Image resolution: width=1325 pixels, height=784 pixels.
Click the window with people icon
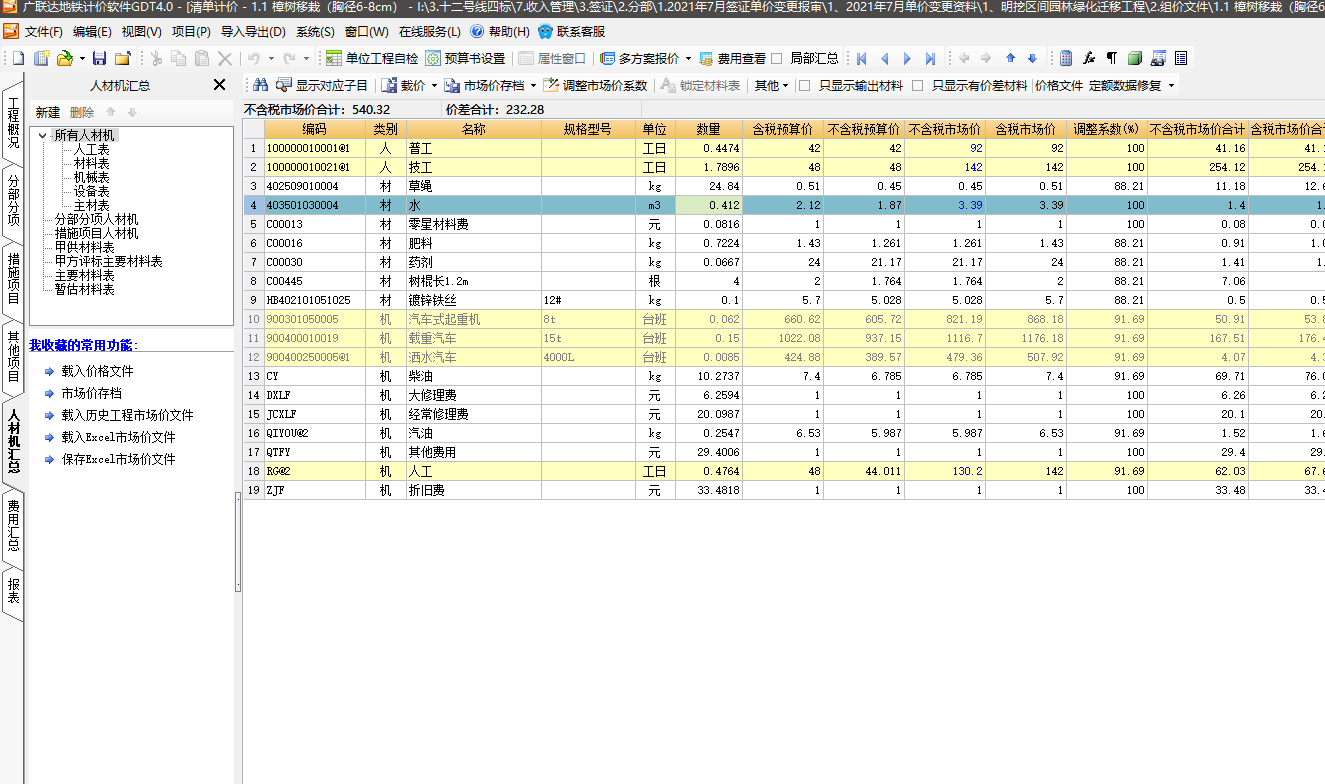1158,59
